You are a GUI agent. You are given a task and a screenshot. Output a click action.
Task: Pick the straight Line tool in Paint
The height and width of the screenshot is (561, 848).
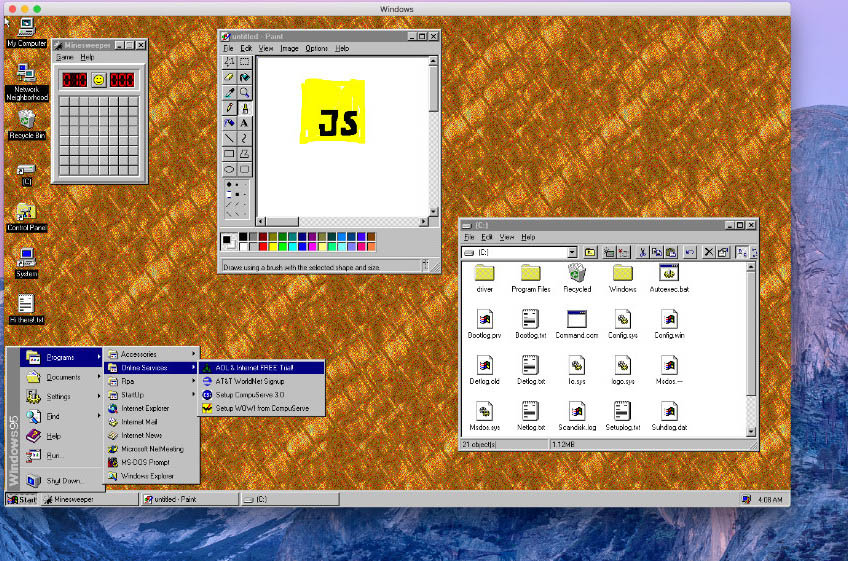point(229,138)
